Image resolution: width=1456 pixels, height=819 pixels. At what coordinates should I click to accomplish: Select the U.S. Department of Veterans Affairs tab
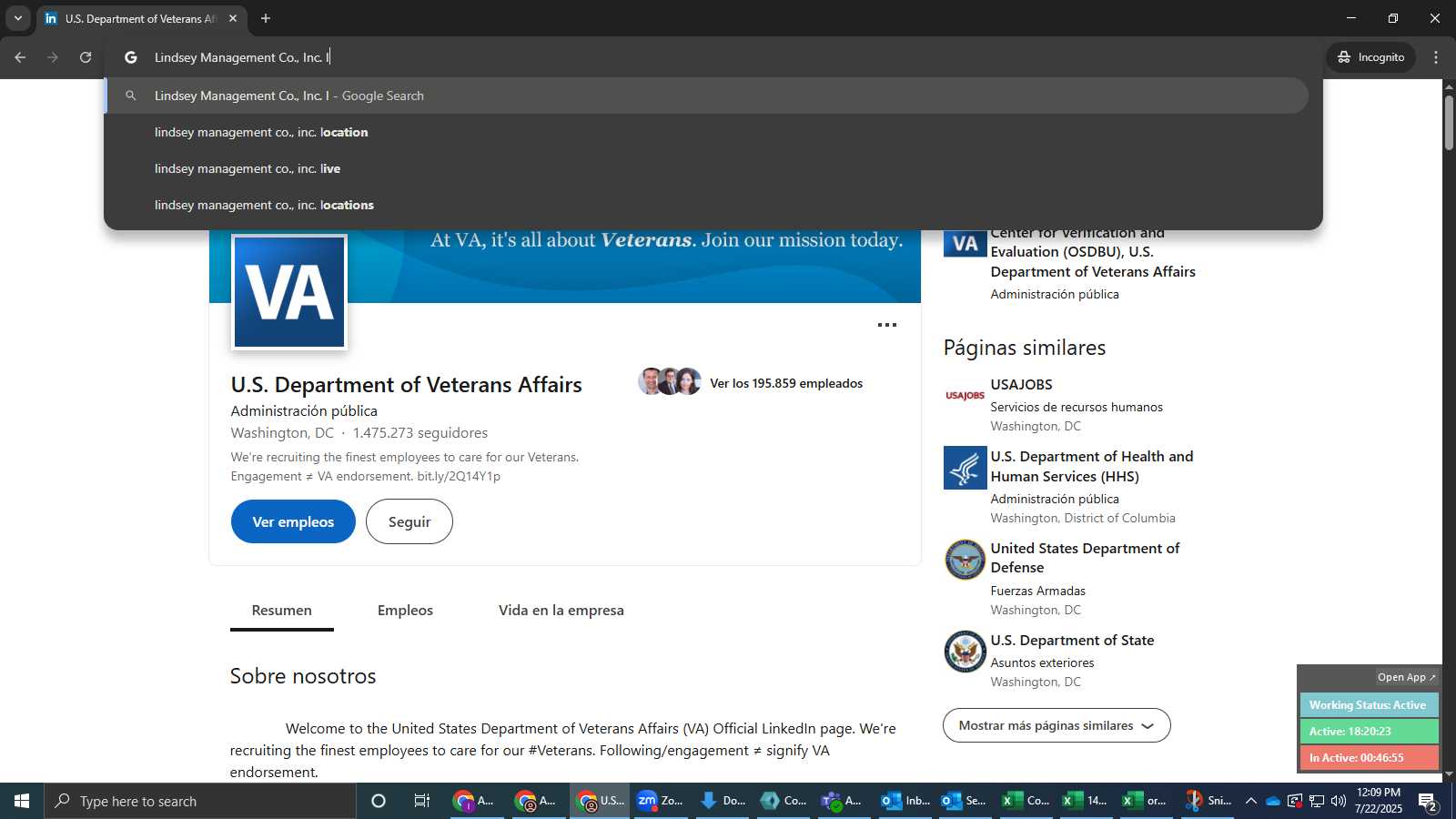tap(140, 18)
